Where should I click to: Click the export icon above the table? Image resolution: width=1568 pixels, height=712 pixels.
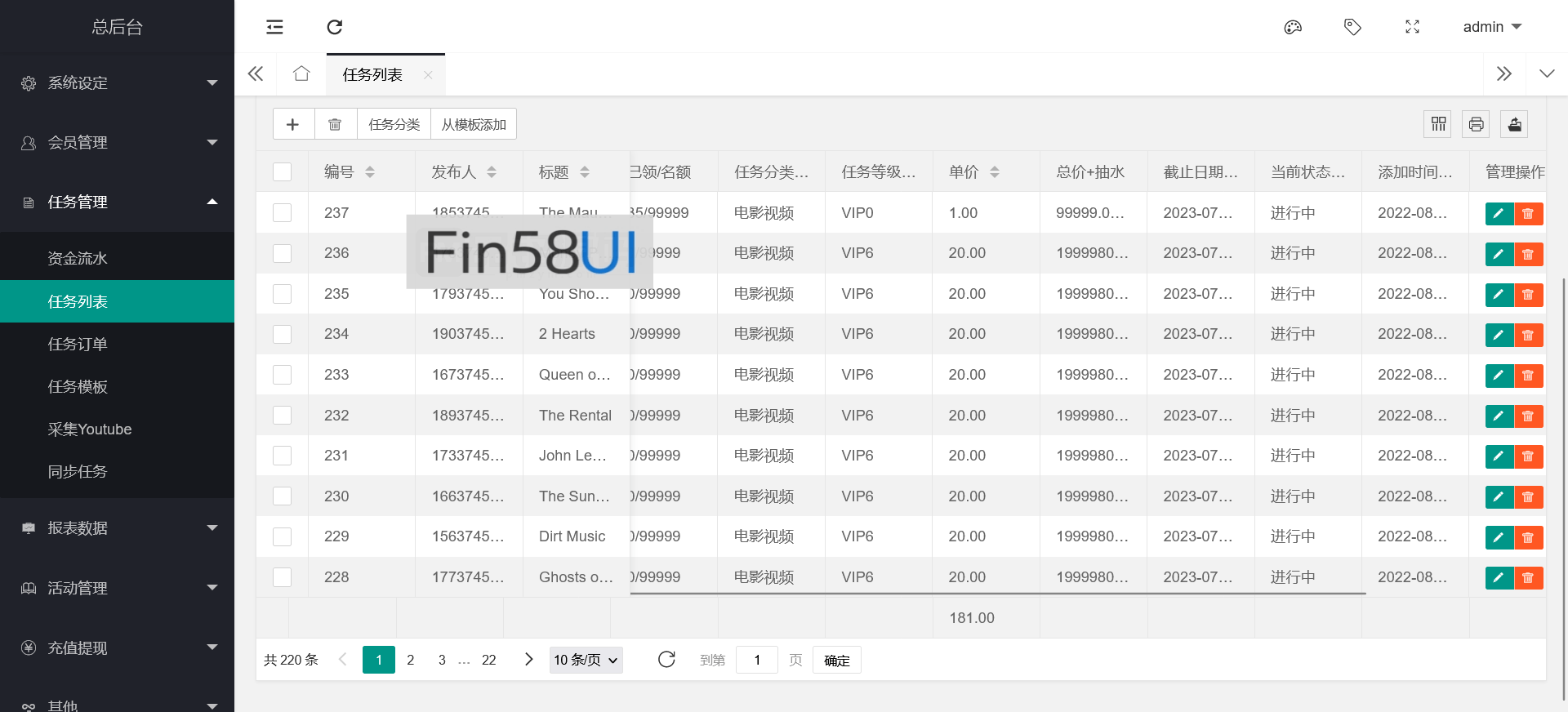pos(1514,124)
